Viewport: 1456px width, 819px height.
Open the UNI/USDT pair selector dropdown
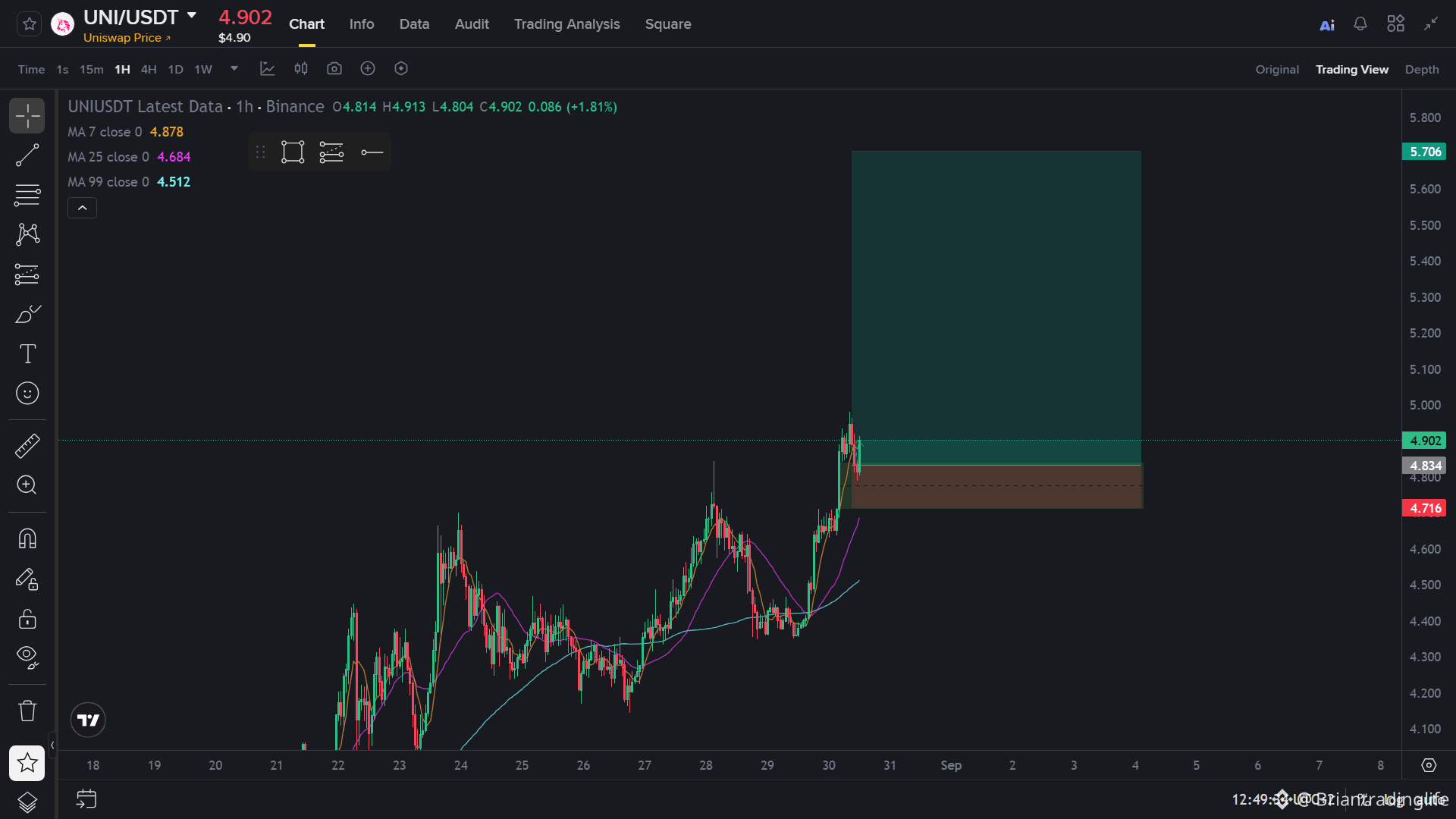point(192,16)
